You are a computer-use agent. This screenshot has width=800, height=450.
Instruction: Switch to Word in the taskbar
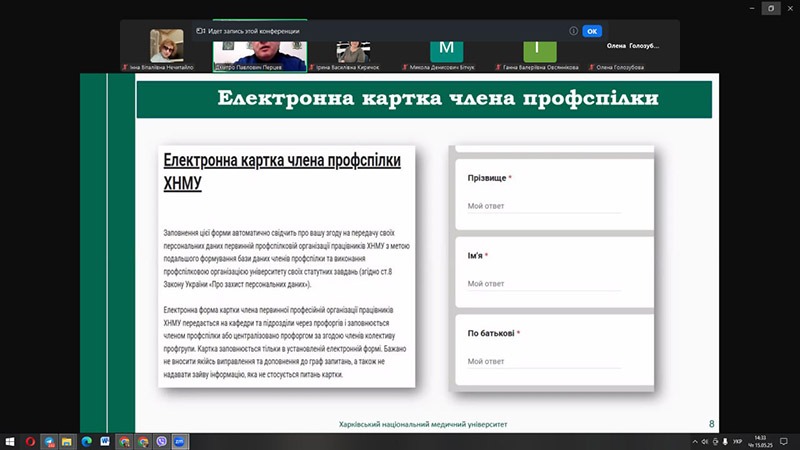coord(105,440)
